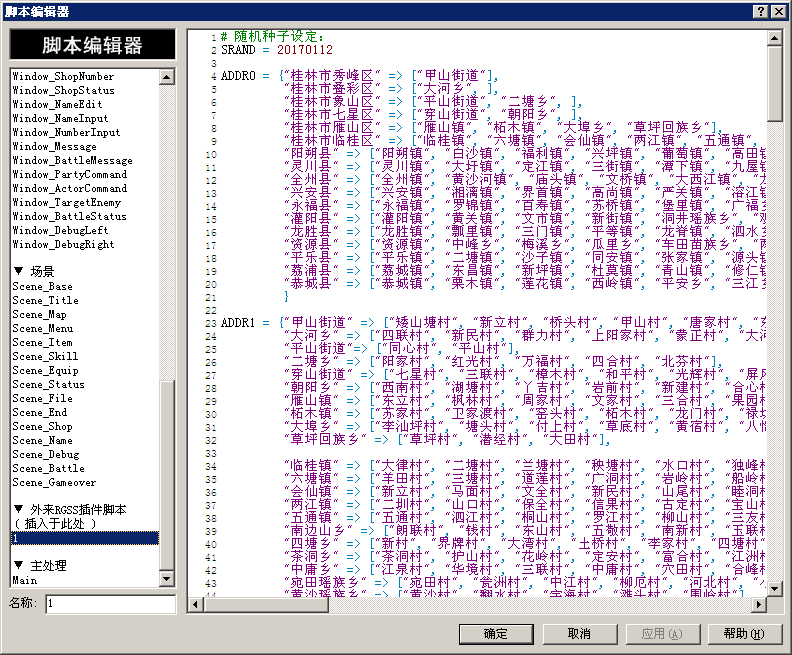The image size is (792, 655).
Task: Click the script list scrollbar thumb
Action: pos(166,476)
